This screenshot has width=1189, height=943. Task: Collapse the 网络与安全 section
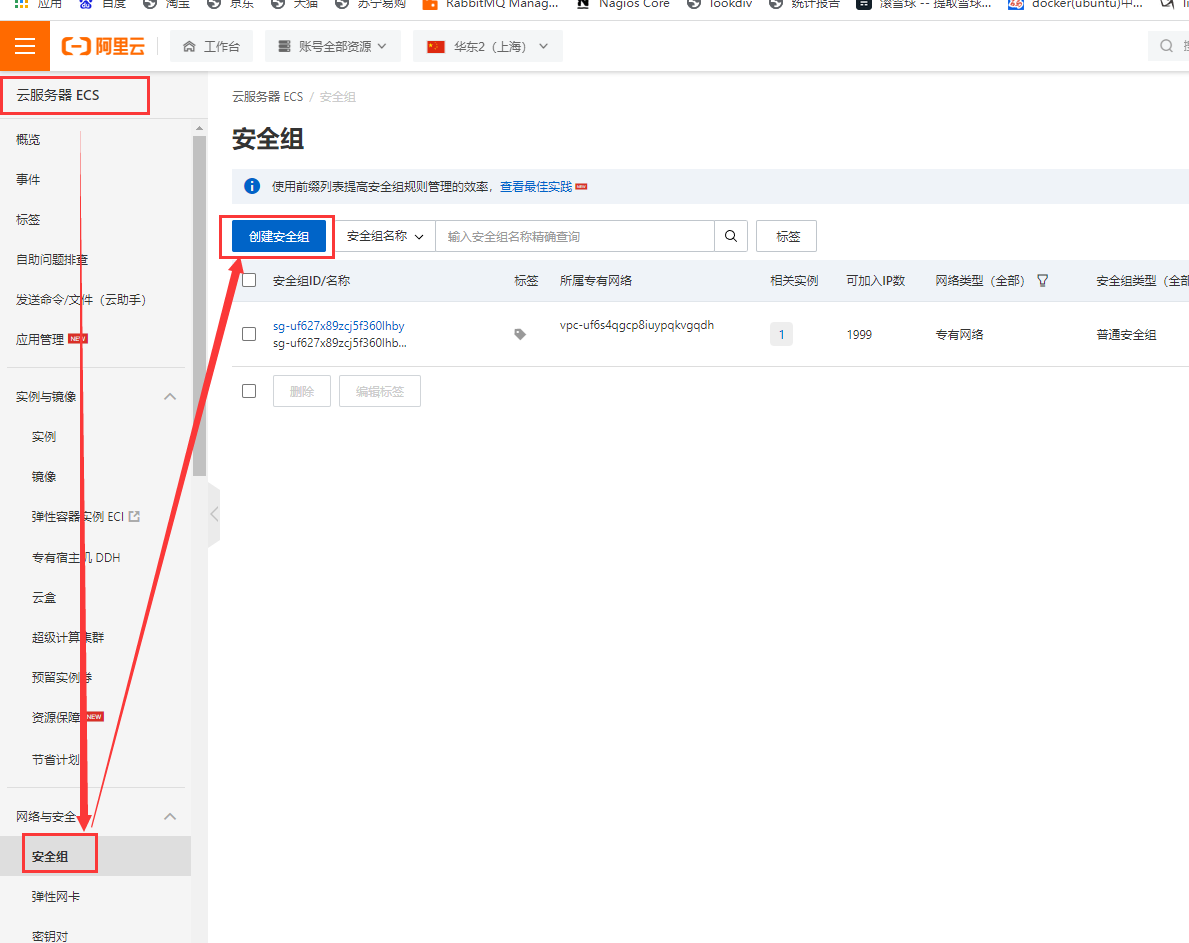170,816
